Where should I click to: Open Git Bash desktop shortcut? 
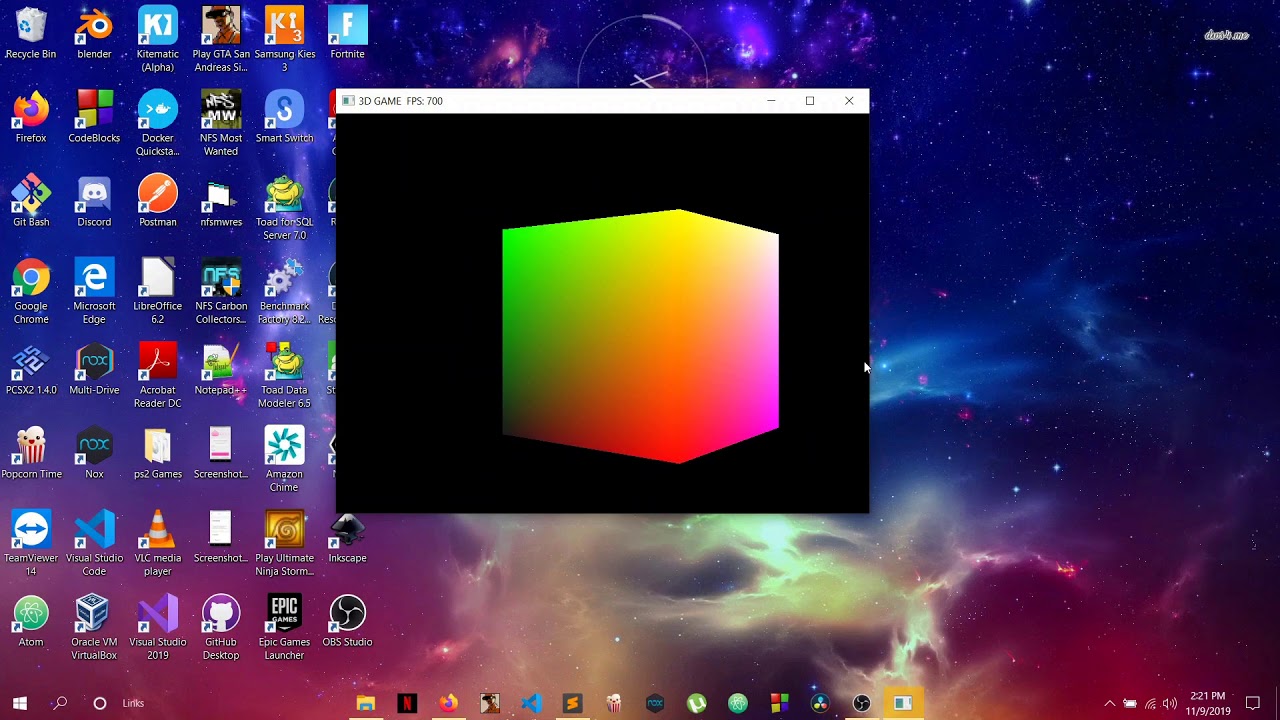tap(31, 201)
